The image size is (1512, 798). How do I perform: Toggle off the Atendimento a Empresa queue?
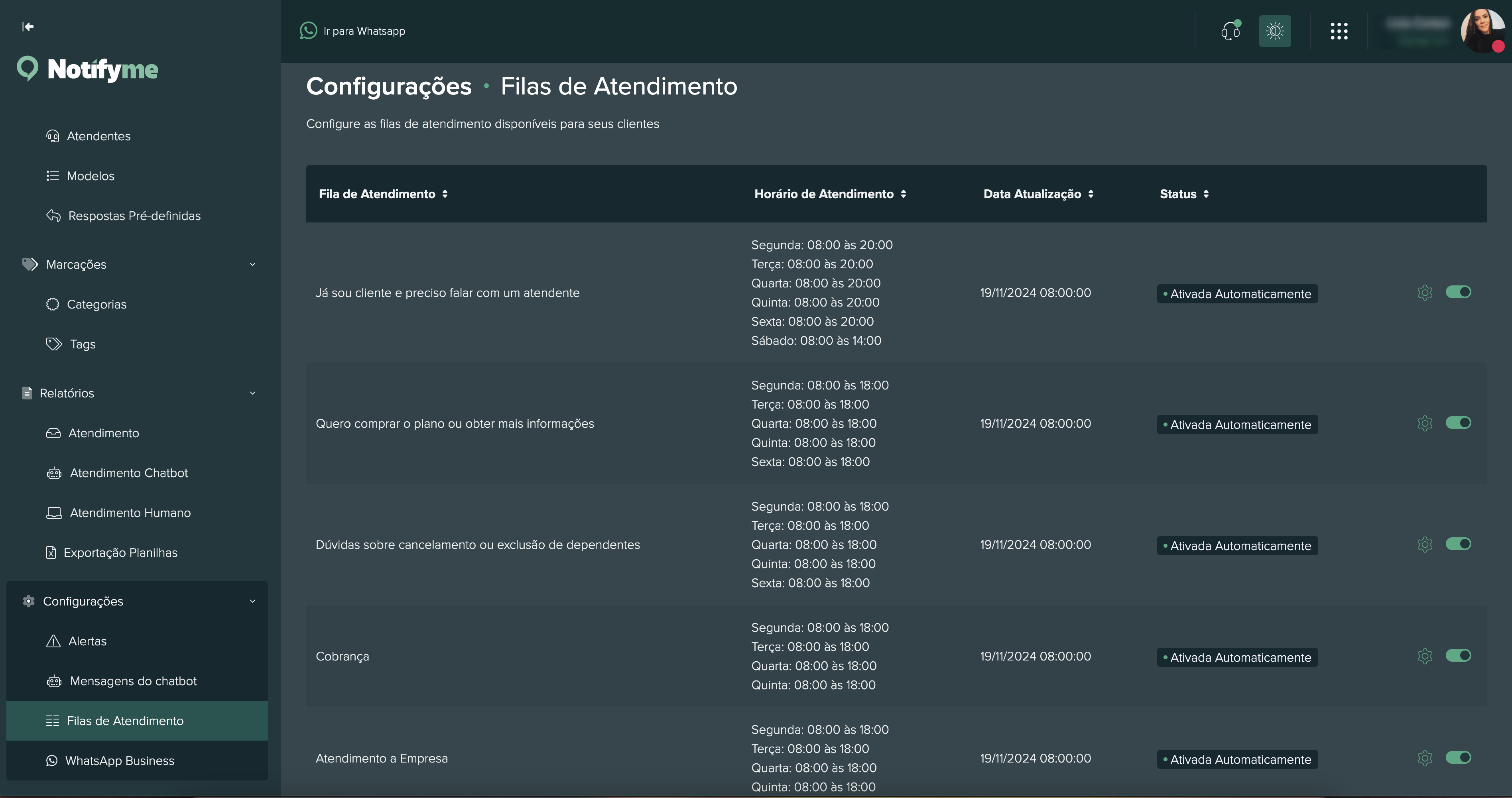coord(1459,757)
